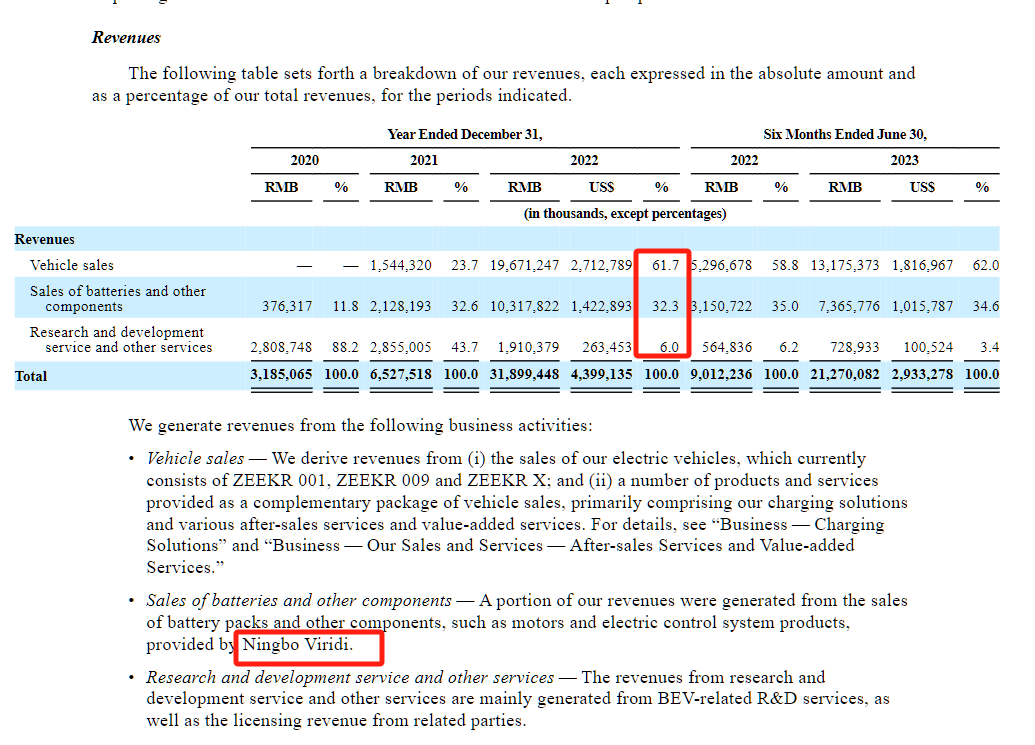Click 'Research and development service' table row label
The height and width of the screenshot is (745, 1035).
click(121, 340)
